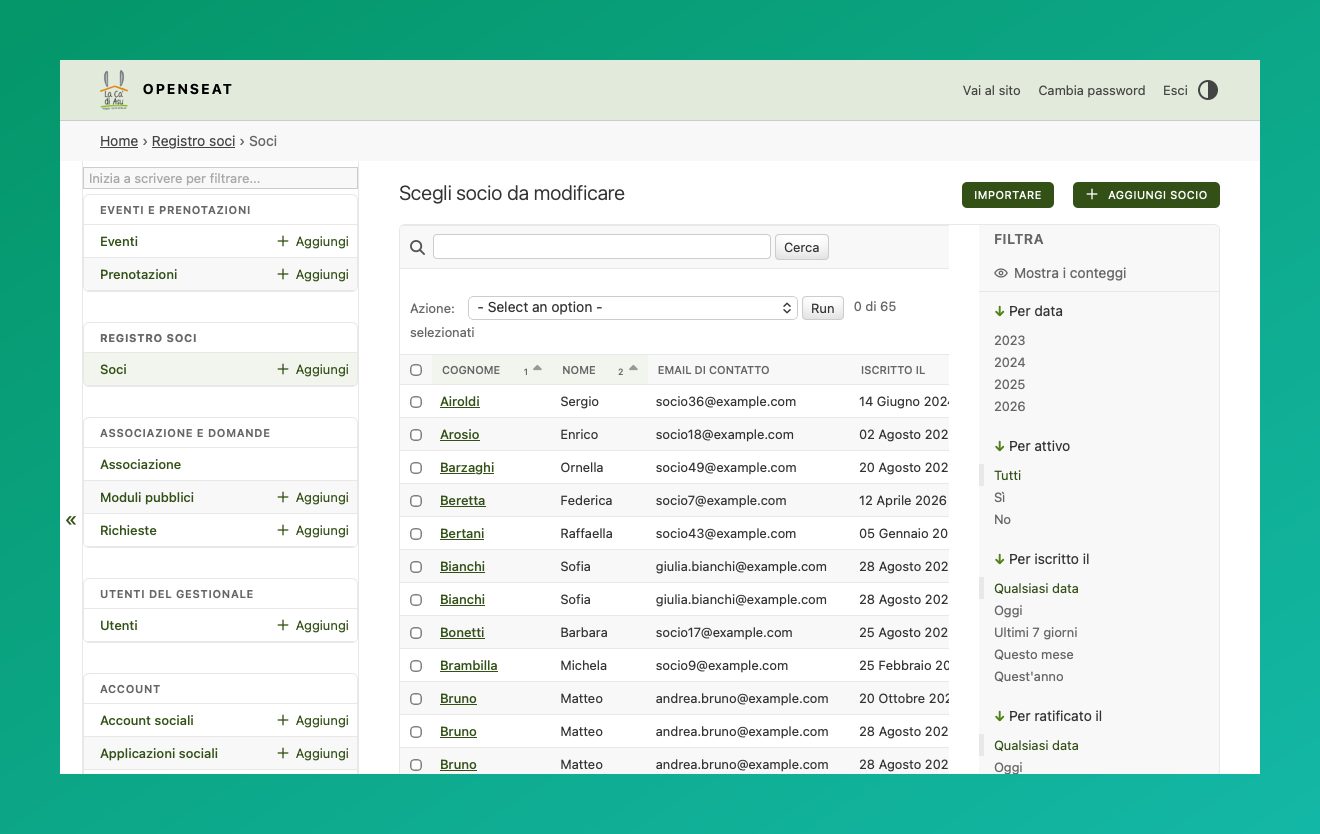Open the Azione select dropdown
The height and width of the screenshot is (834, 1320).
[x=632, y=308]
